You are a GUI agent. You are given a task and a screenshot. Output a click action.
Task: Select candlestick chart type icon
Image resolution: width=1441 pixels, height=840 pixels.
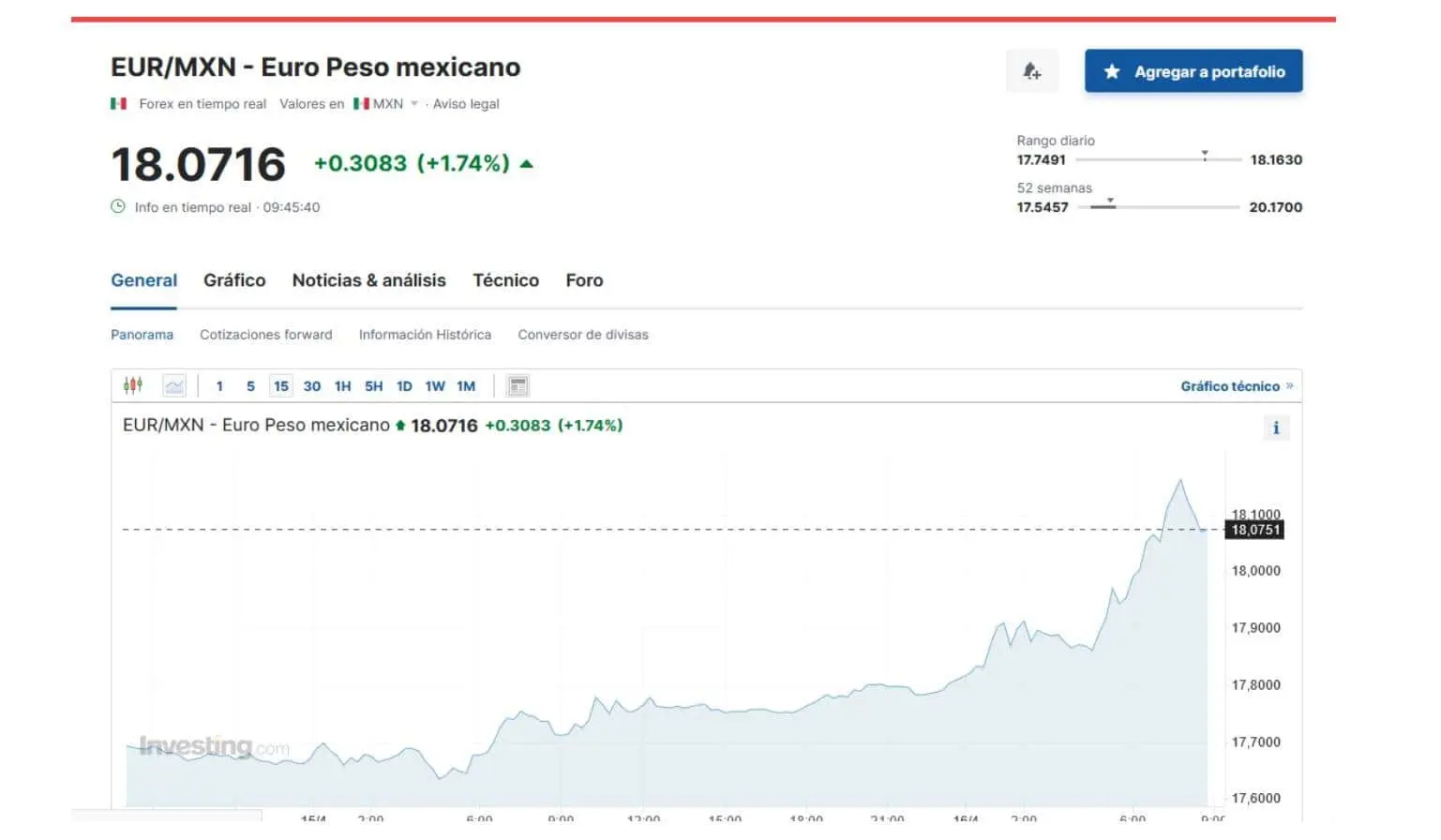click(133, 385)
